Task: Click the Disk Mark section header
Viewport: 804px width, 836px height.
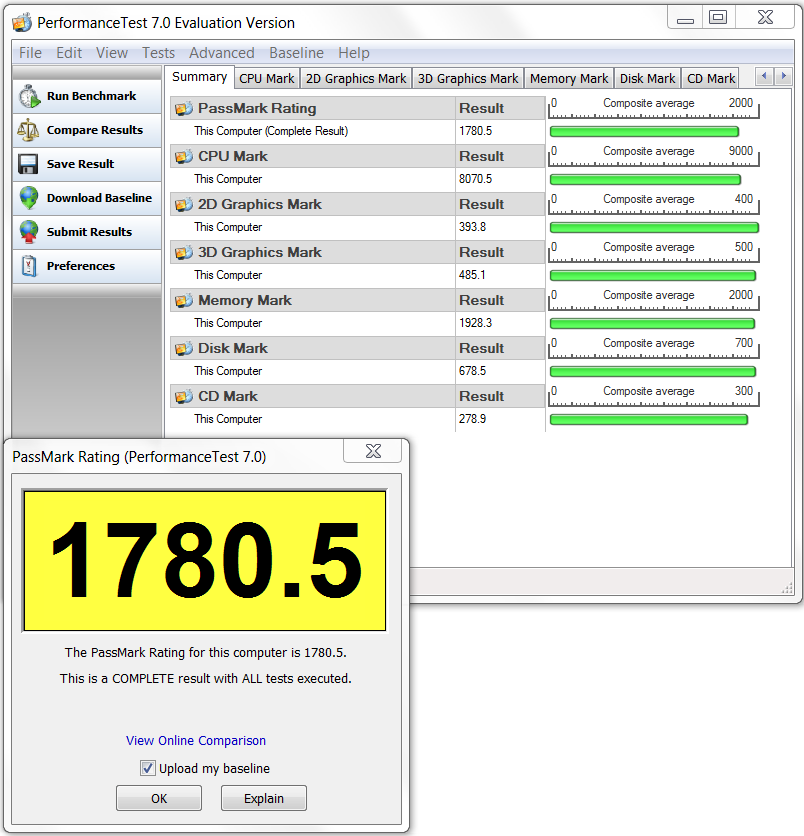Action: pyautogui.click(x=357, y=348)
